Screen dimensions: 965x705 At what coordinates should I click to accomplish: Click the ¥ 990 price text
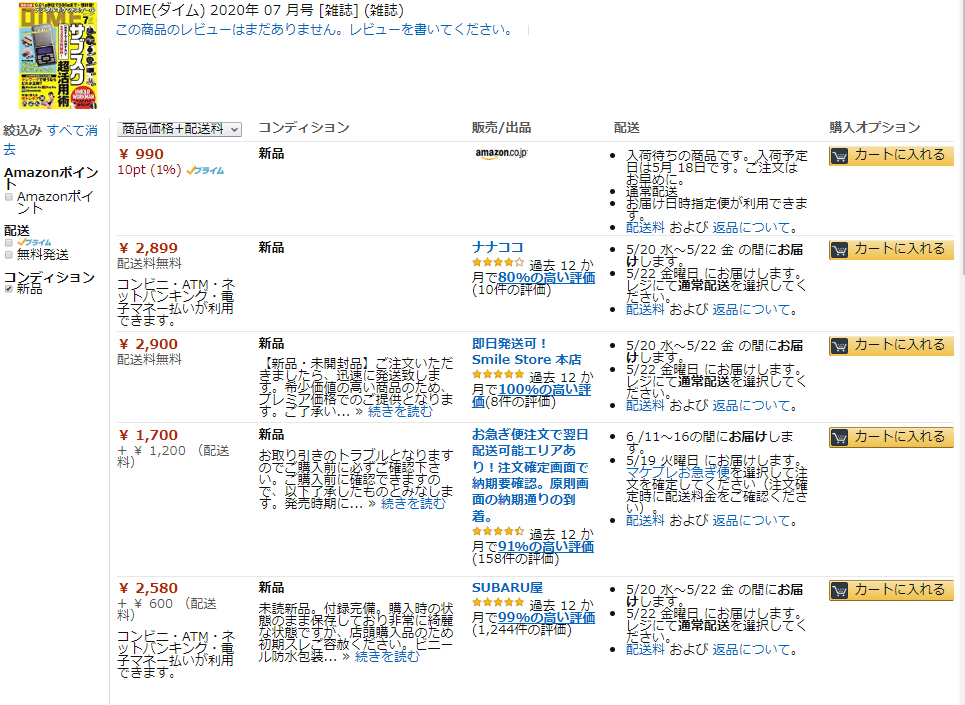tap(141, 154)
